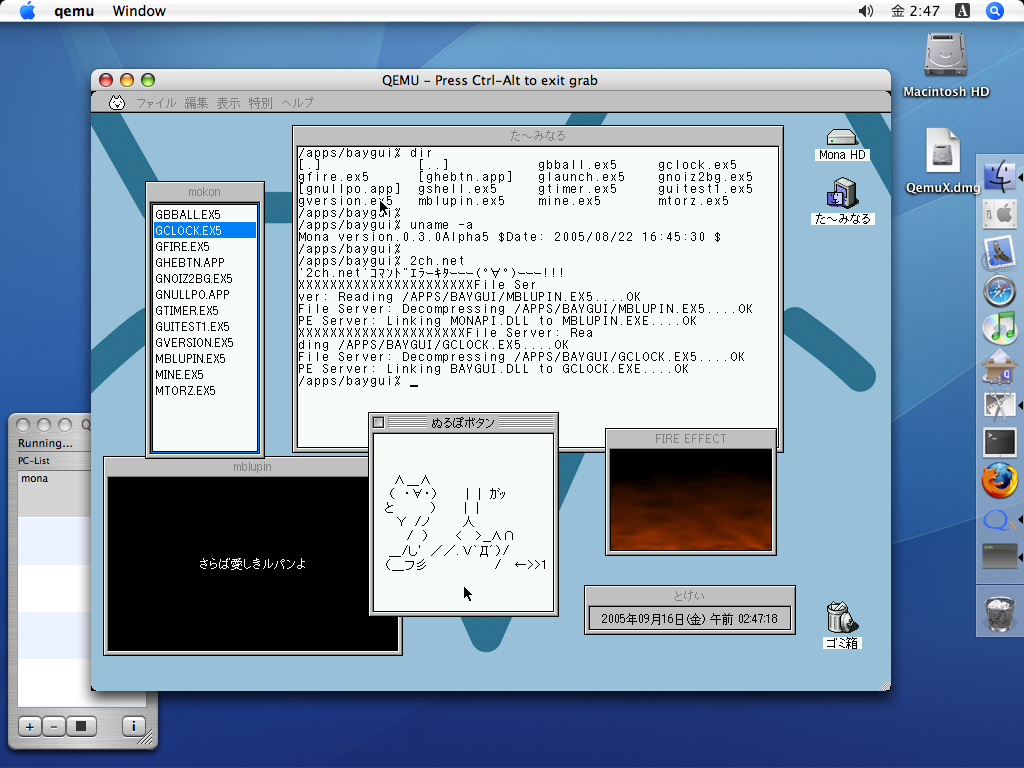Select GTIMER.EX5 in the mokon list
Image resolution: width=1024 pixels, height=768 pixels.
204,311
